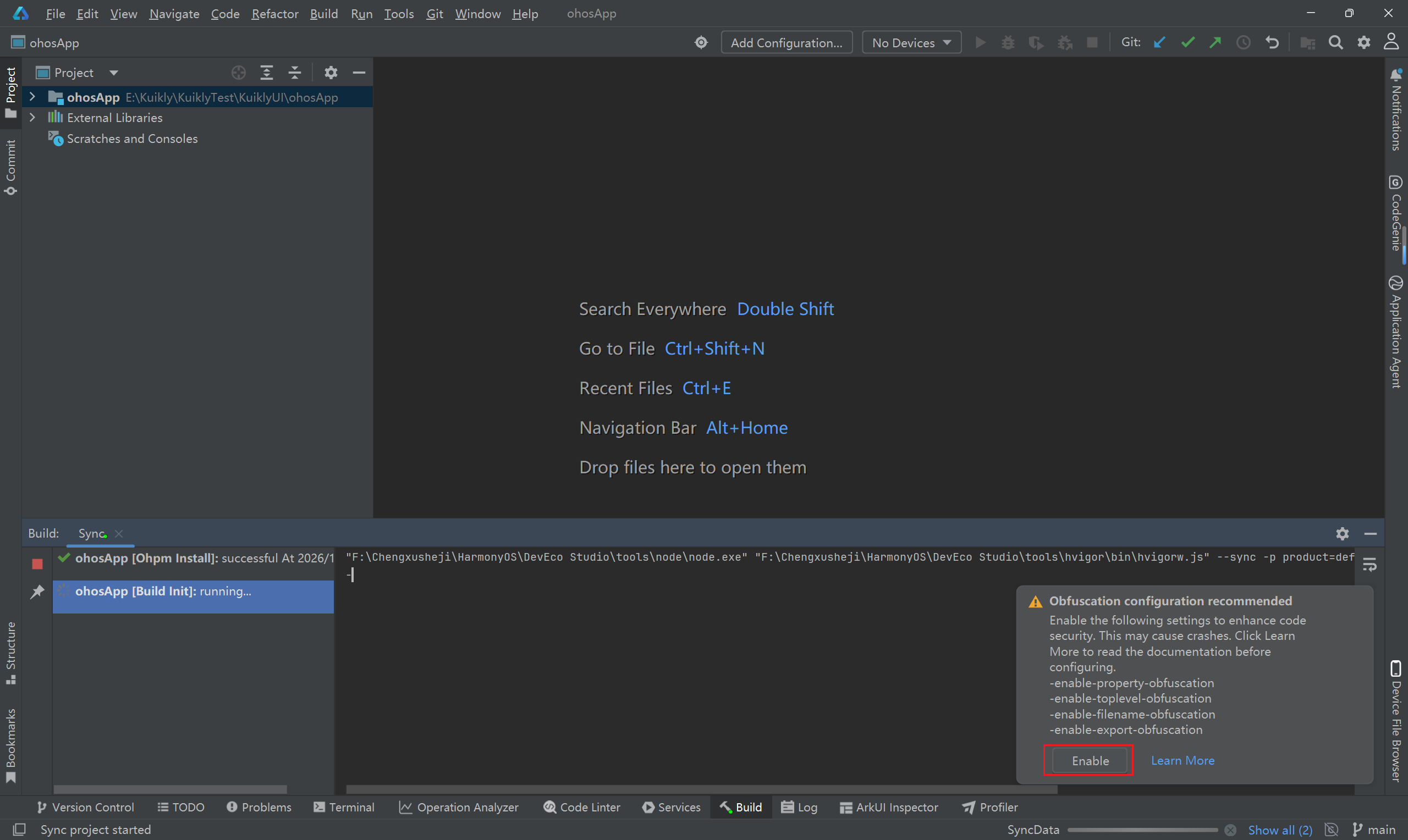The height and width of the screenshot is (840, 1408).
Task: Toggle pin tab in Build panel
Action: [x=37, y=592]
